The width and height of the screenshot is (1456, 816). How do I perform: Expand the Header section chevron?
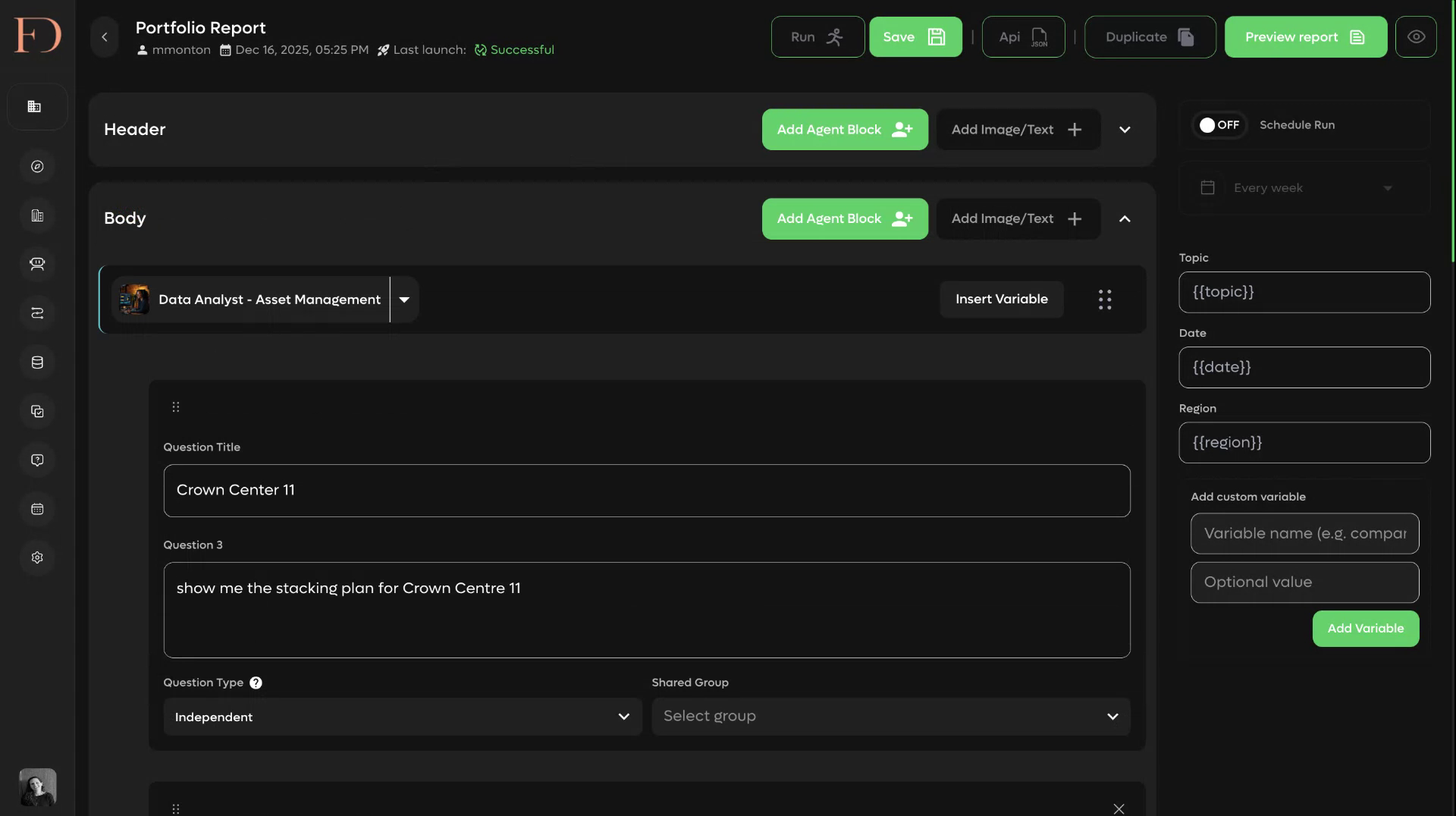1125,130
